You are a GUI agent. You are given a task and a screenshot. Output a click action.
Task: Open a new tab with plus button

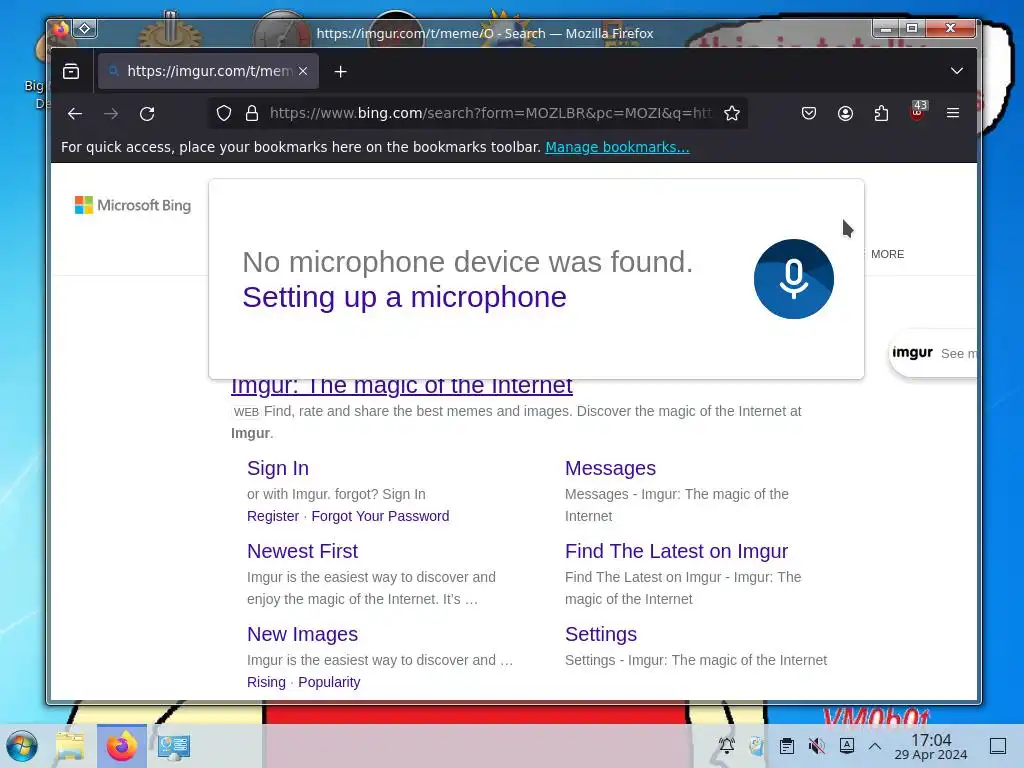340,72
